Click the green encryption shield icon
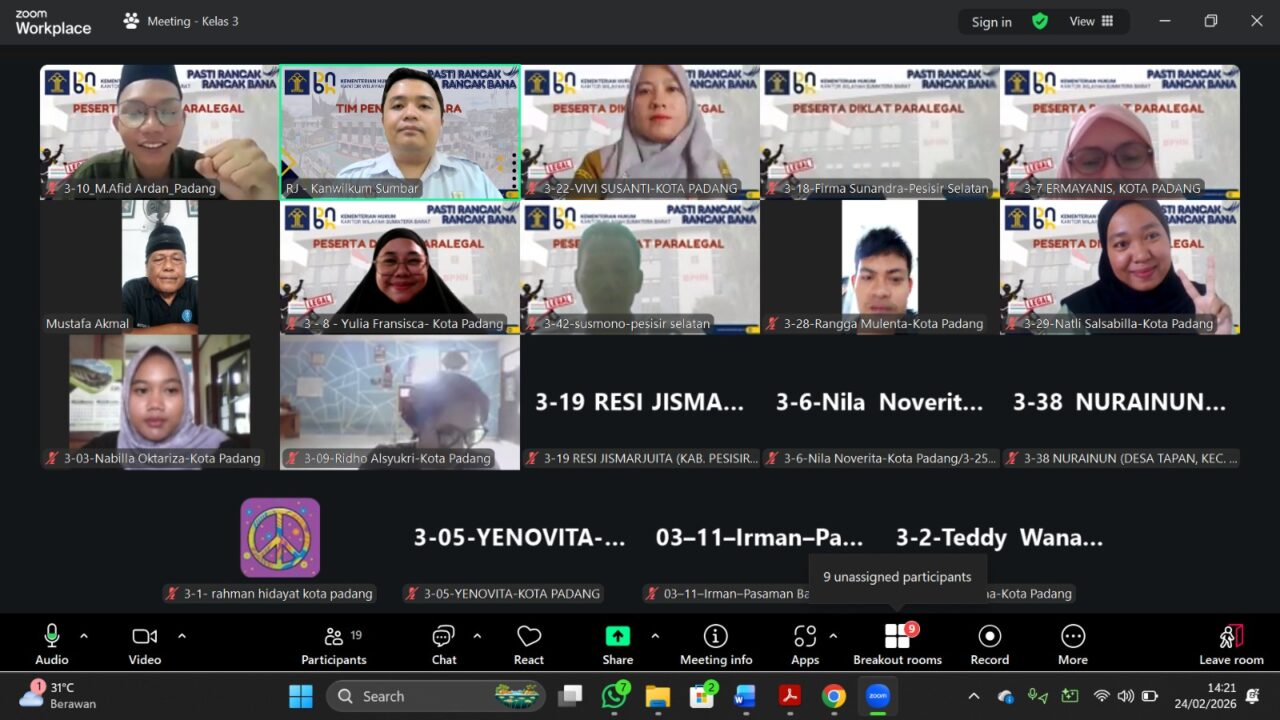 pos(1040,21)
